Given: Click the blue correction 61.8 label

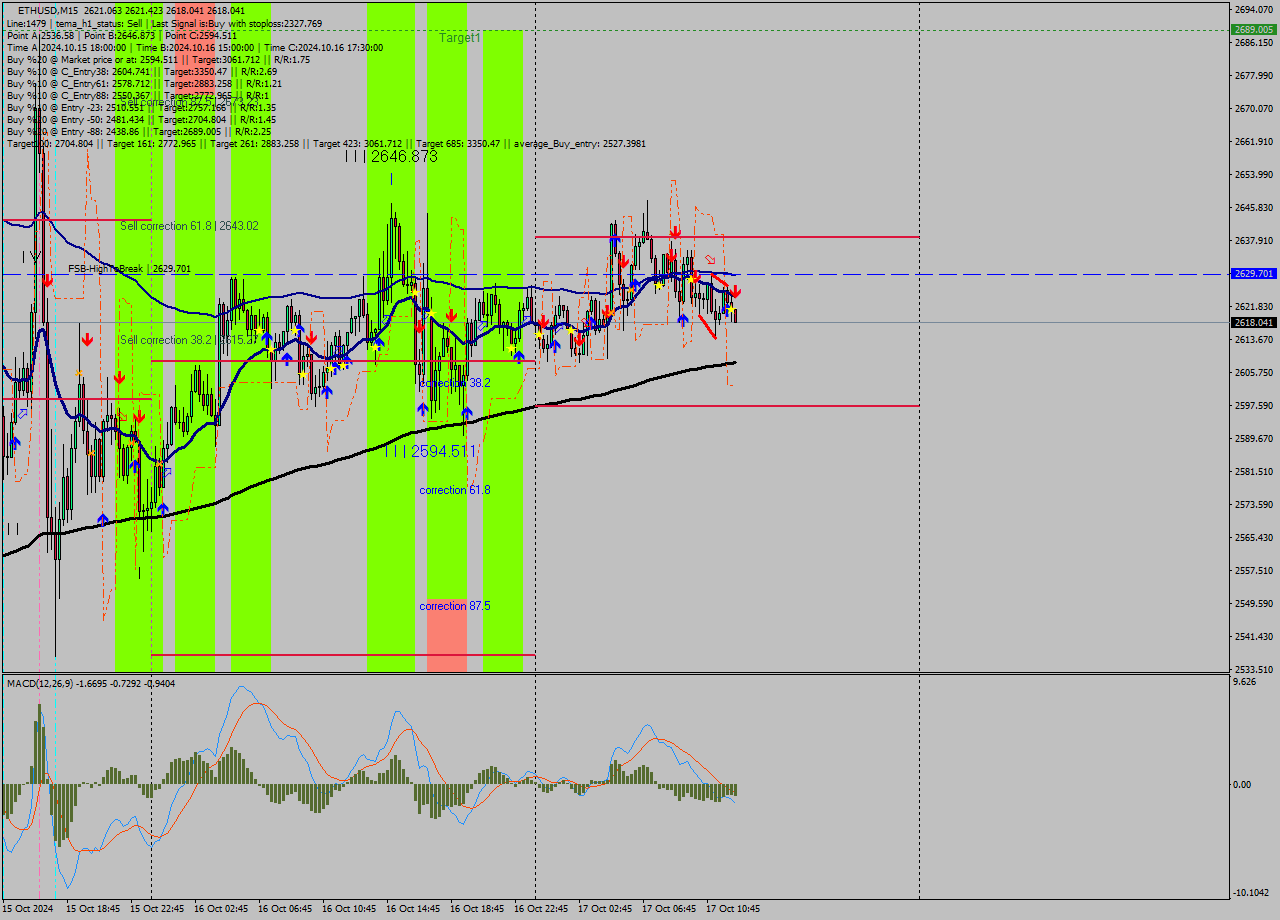Looking at the screenshot, I should click(x=455, y=490).
